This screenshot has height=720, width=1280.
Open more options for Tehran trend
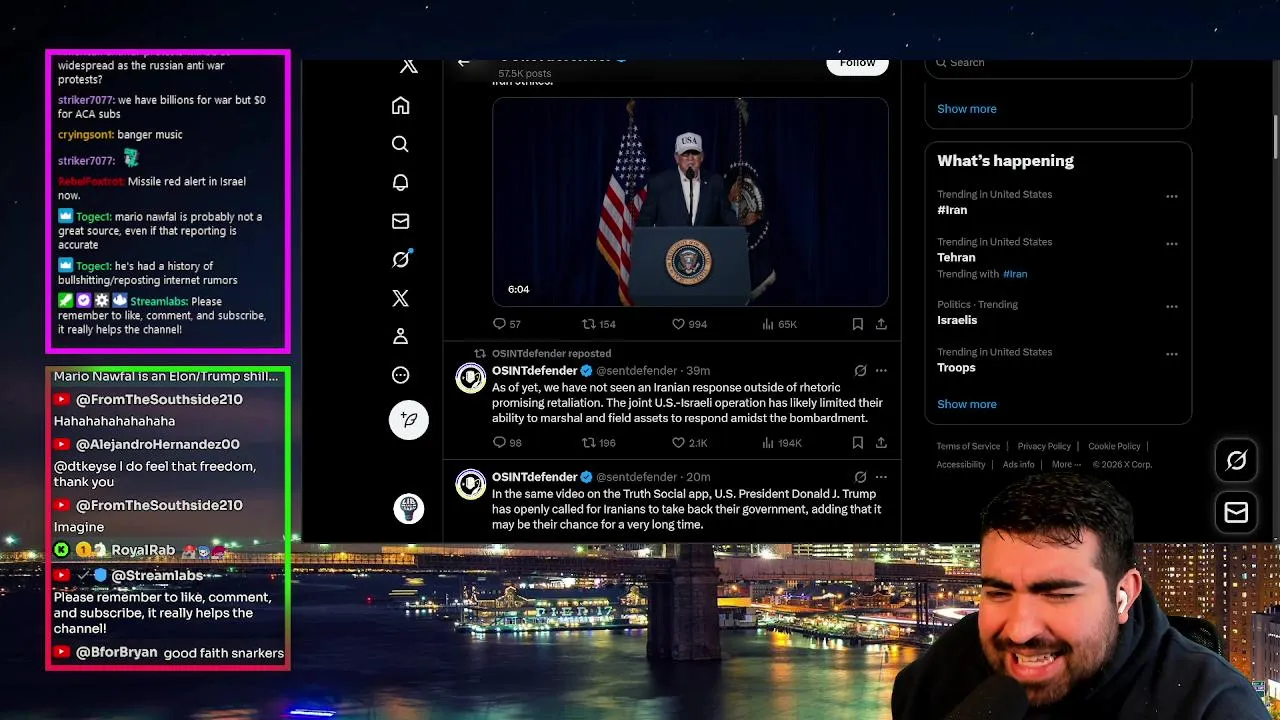coord(1172,243)
